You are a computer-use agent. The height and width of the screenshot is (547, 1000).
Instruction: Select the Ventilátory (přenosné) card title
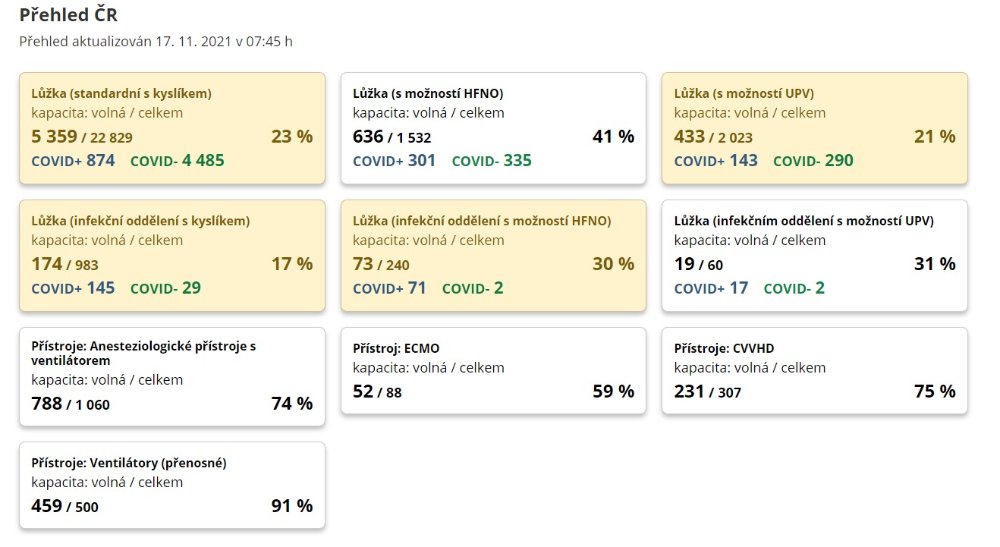(x=129, y=463)
